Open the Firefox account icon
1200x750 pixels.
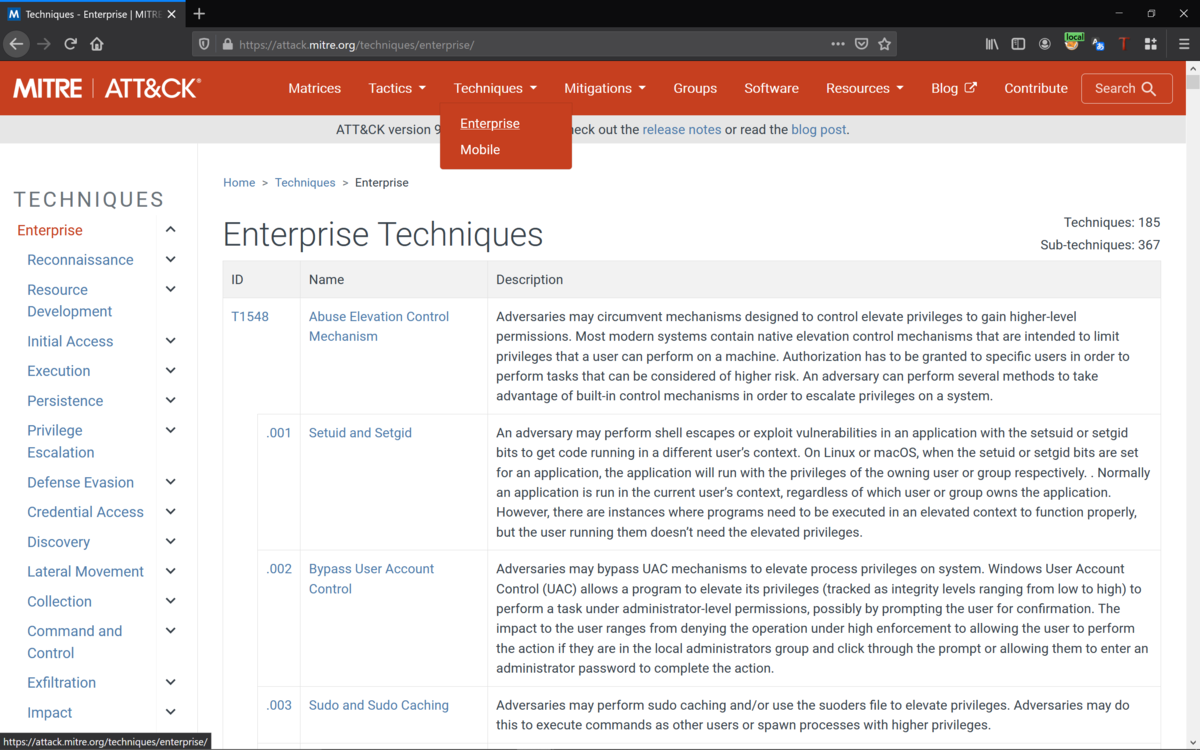pyautogui.click(x=1045, y=44)
